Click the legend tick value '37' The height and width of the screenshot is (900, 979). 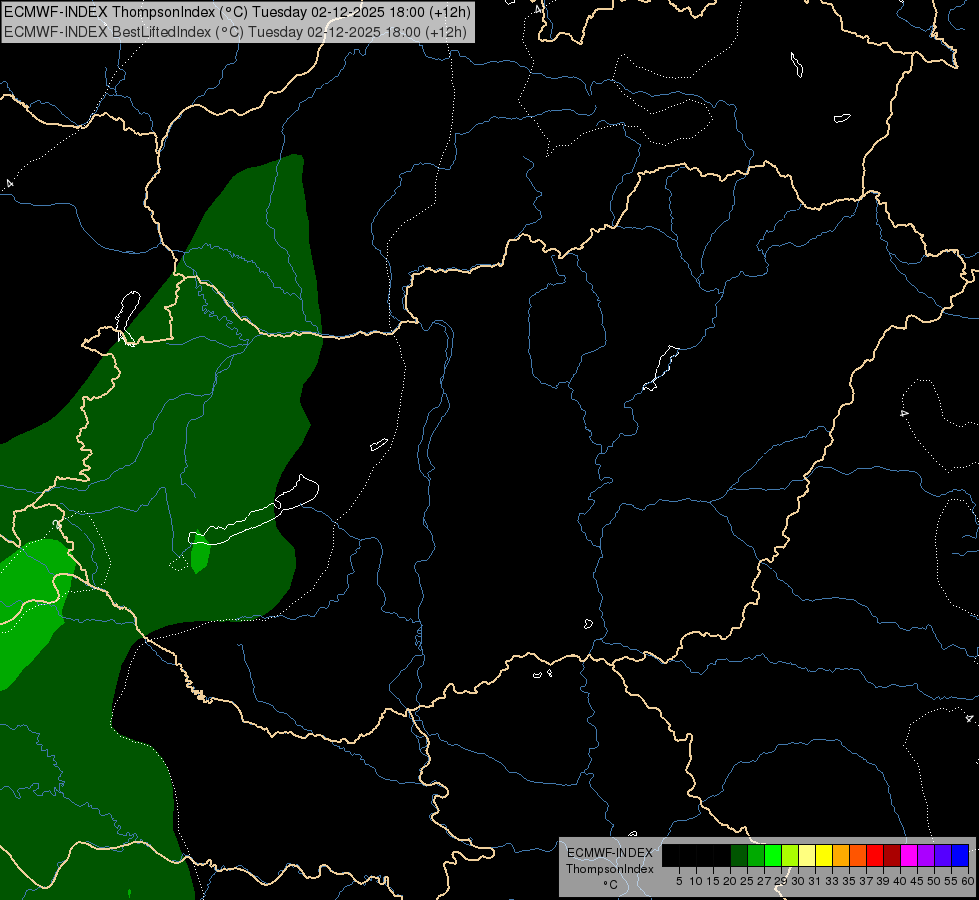click(x=867, y=881)
